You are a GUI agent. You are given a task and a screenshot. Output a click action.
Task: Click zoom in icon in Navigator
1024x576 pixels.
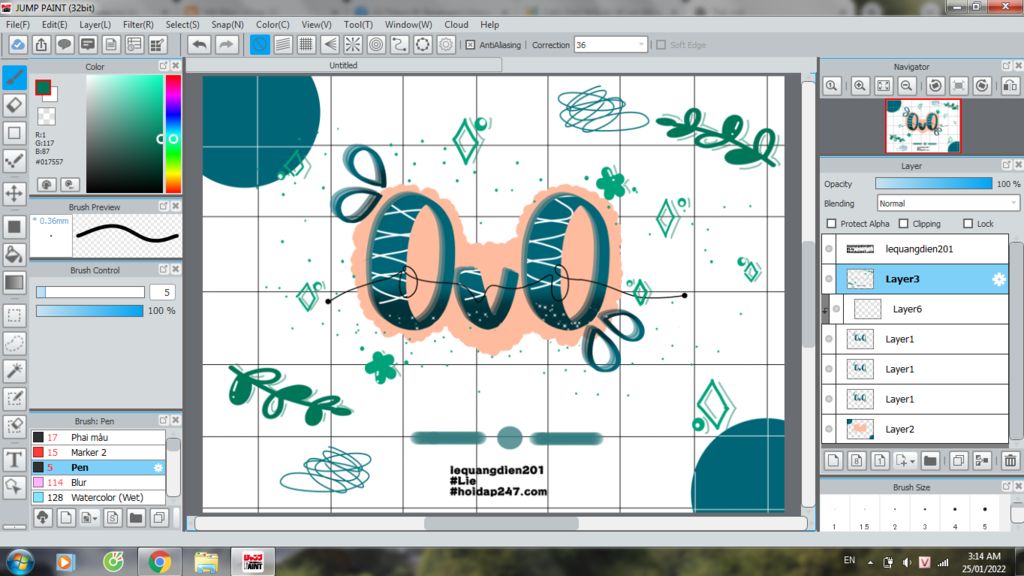click(x=860, y=86)
